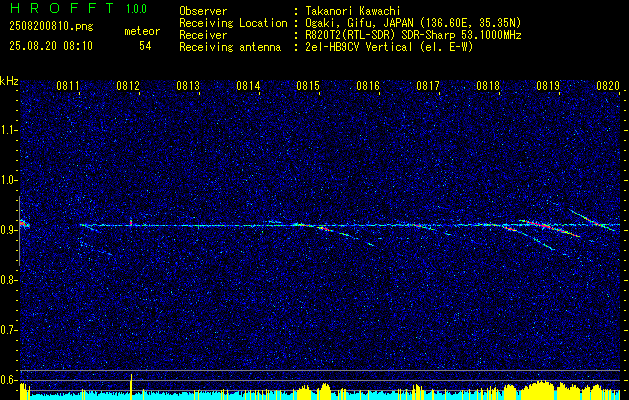Viewport: 629px width, 400px height.
Task: Click the Receiving antenna label
Action: pos(230,47)
